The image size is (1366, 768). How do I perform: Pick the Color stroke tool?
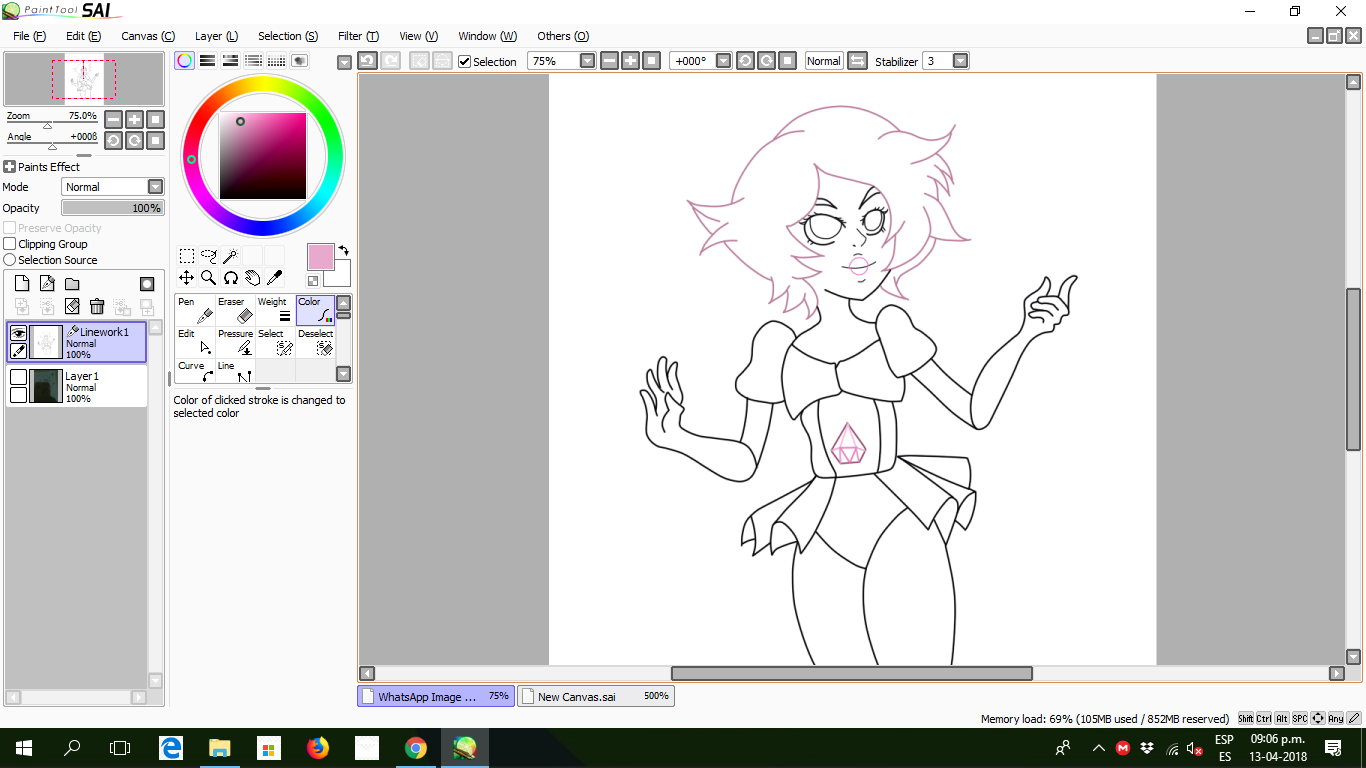point(315,310)
